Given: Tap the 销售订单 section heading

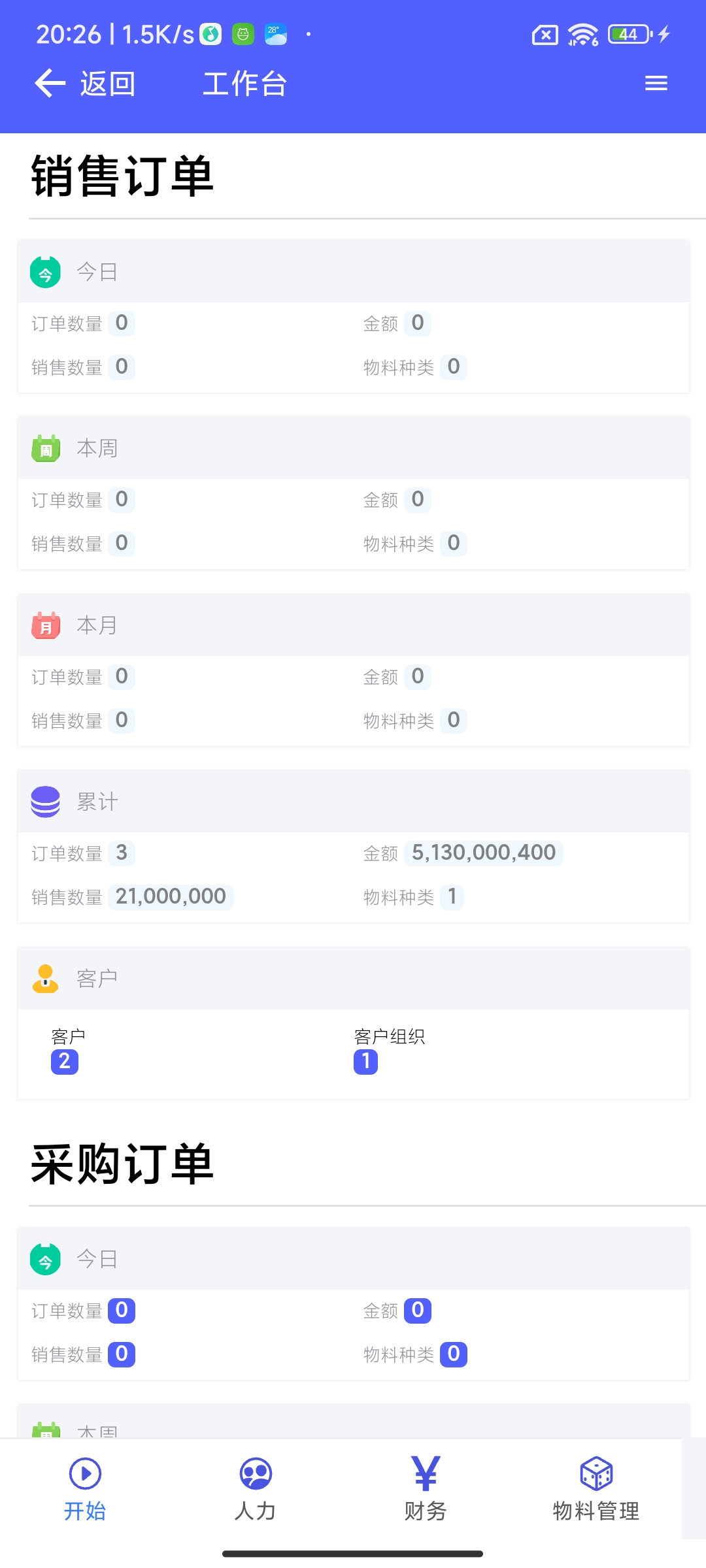Looking at the screenshot, I should [122, 176].
